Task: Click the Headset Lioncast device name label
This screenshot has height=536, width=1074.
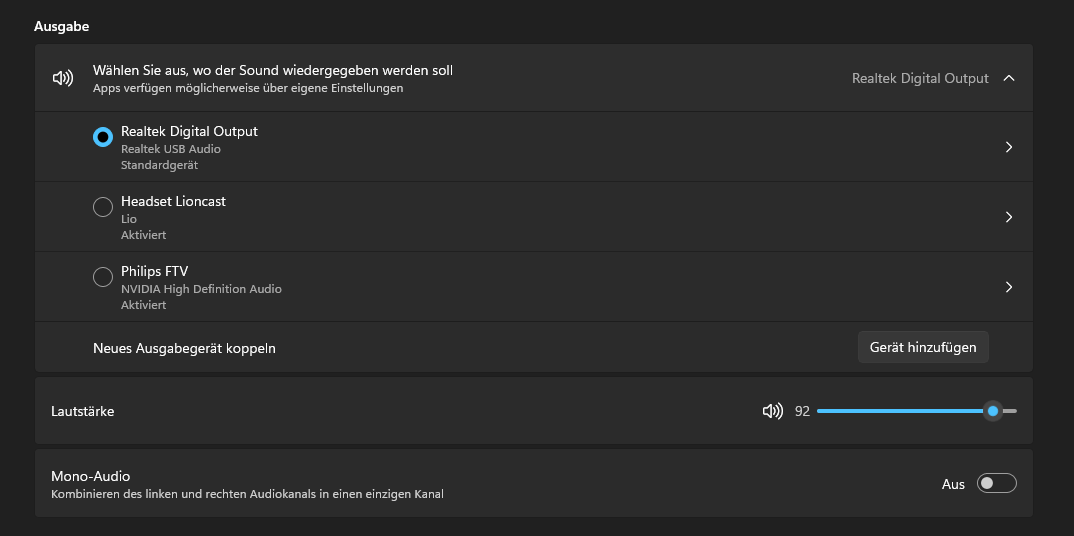Action: point(173,201)
